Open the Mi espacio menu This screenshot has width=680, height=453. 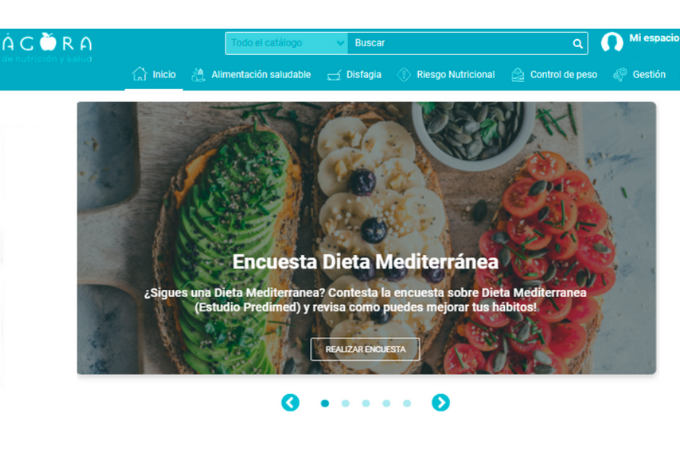(654, 38)
